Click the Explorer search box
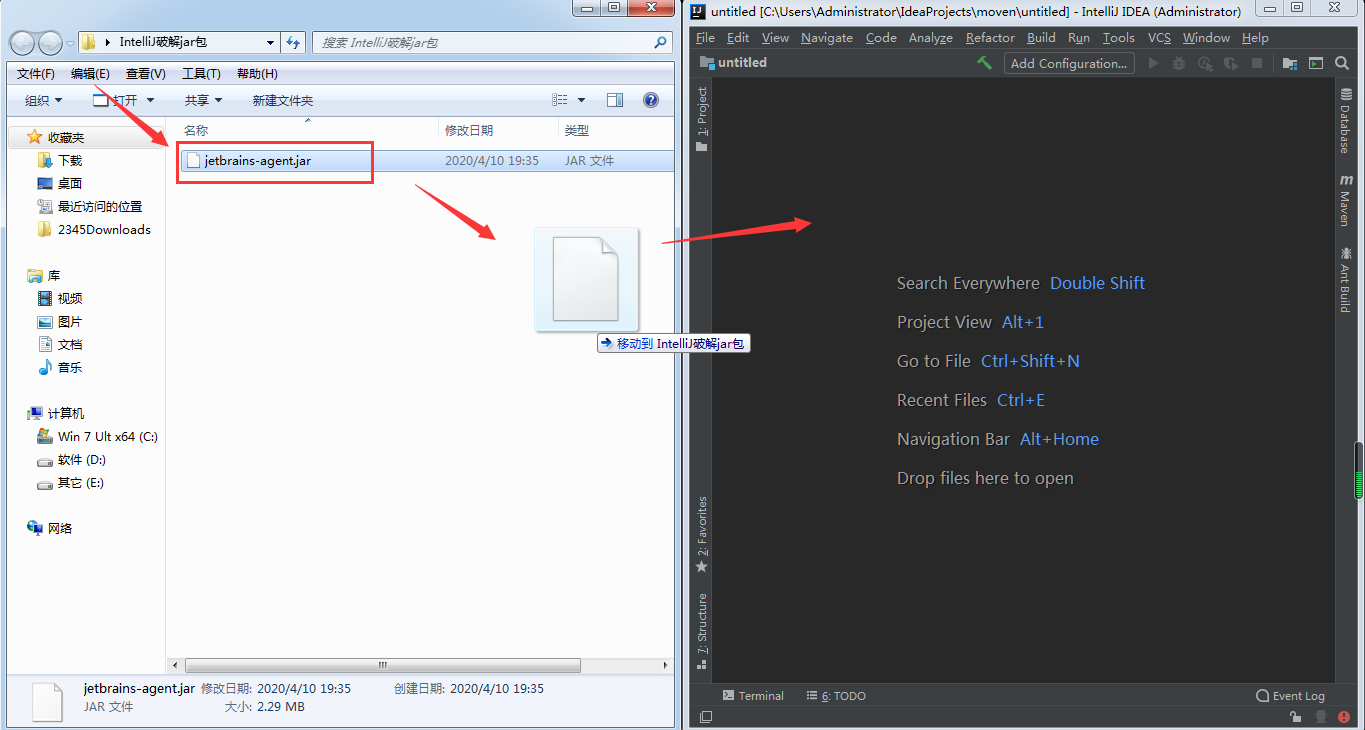The height and width of the screenshot is (730, 1365). 492,43
